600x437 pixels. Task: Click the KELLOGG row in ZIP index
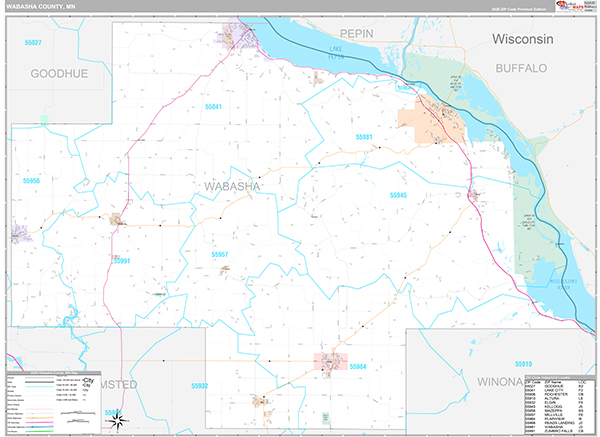coord(554,406)
